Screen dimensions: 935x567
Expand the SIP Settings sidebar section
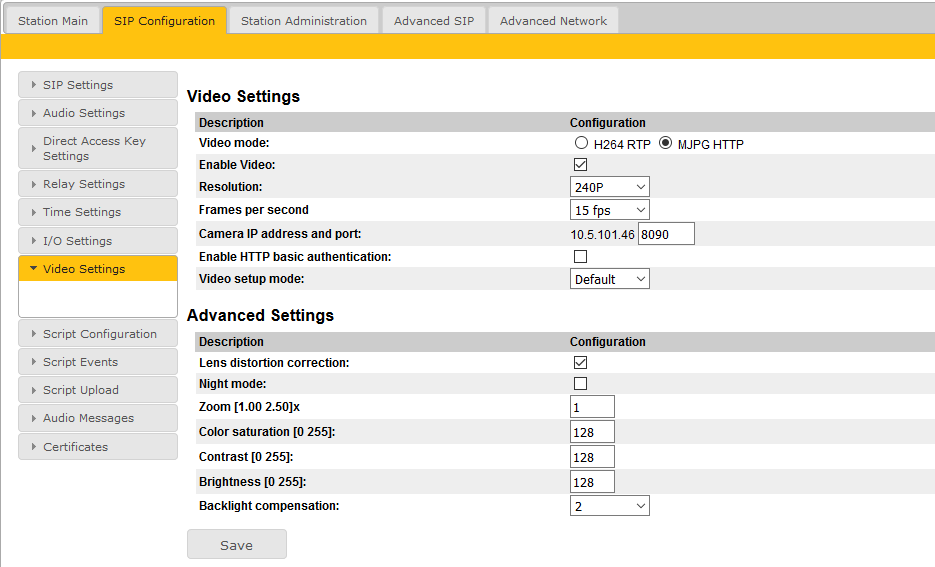[97, 85]
